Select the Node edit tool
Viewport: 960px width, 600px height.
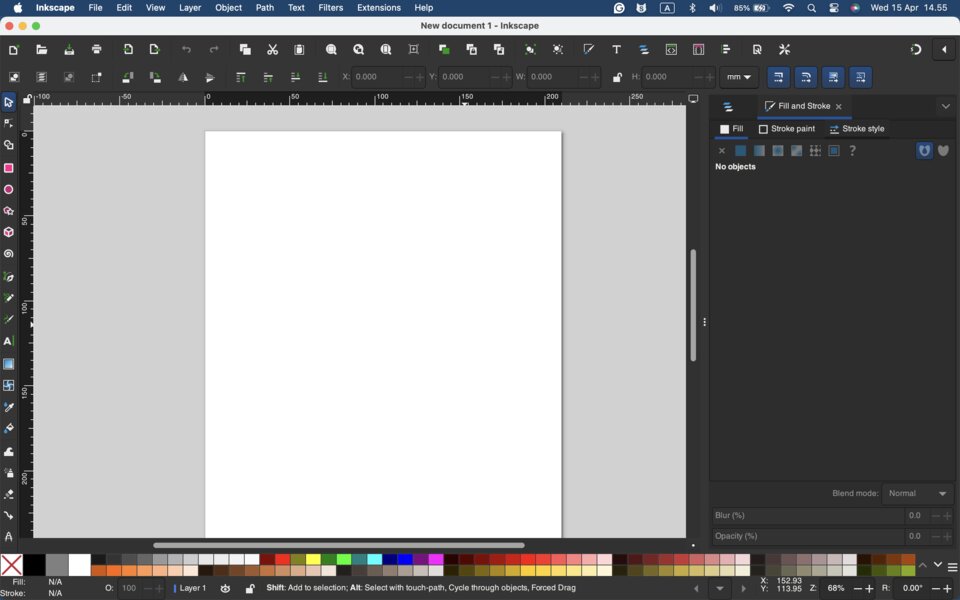[x=9, y=124]
